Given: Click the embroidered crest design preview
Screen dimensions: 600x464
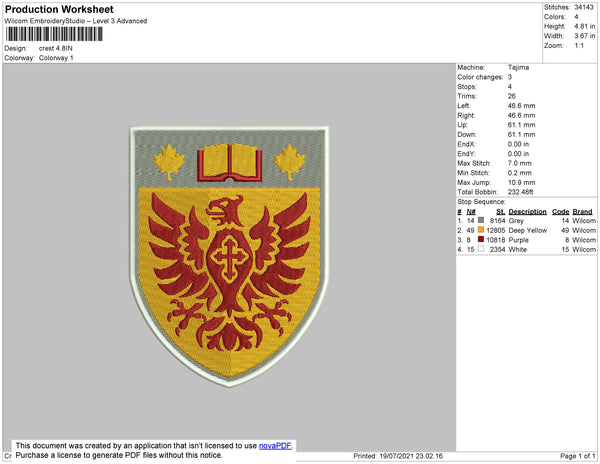Looking at the screenshot, I should point(229,256).
